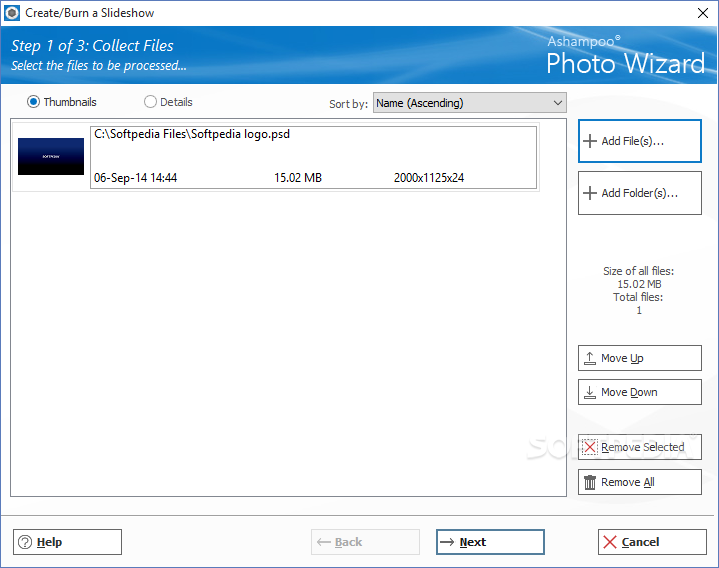Go to the Next step

point(490,542)
